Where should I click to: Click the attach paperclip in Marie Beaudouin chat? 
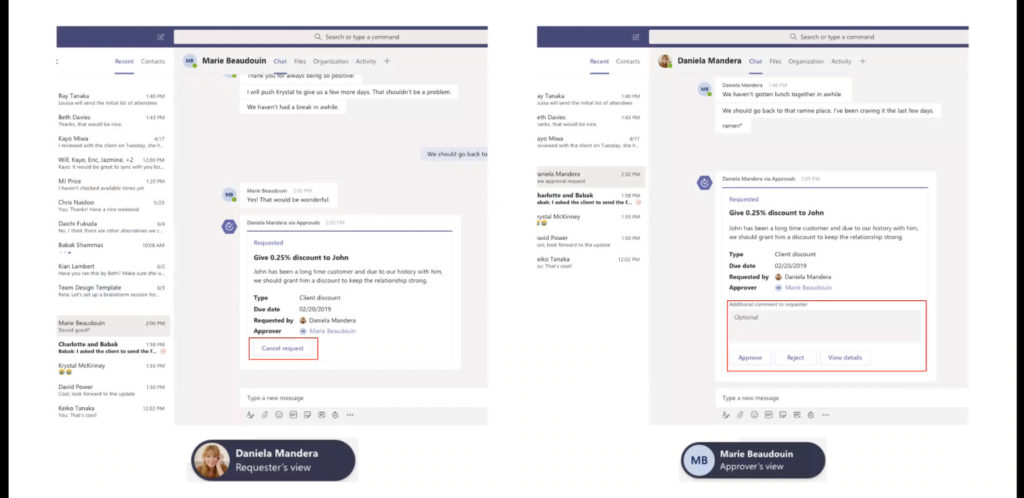coord(264,414)
